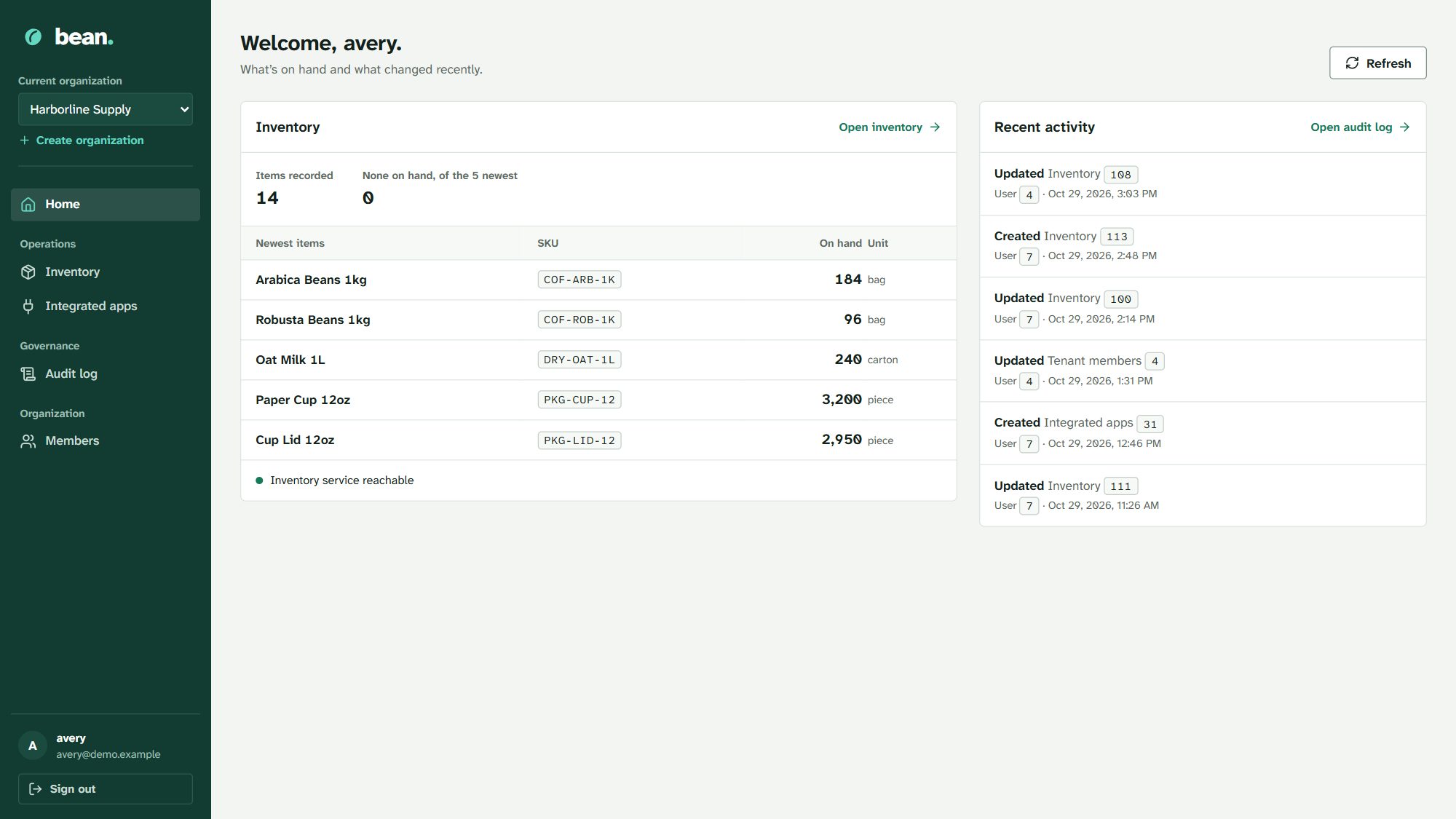Viewport: 1456px width, 819px height.
Task: Click the Updated Tenant members activity entry
Action: [1203, 371]
